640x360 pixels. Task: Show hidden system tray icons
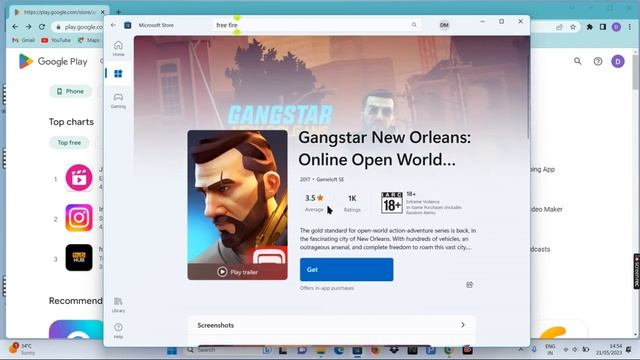(520, 349)
